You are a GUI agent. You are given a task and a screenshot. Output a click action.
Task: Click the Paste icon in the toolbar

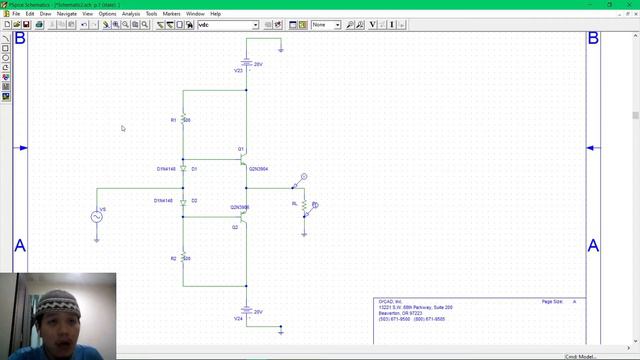tap(71, 25)
